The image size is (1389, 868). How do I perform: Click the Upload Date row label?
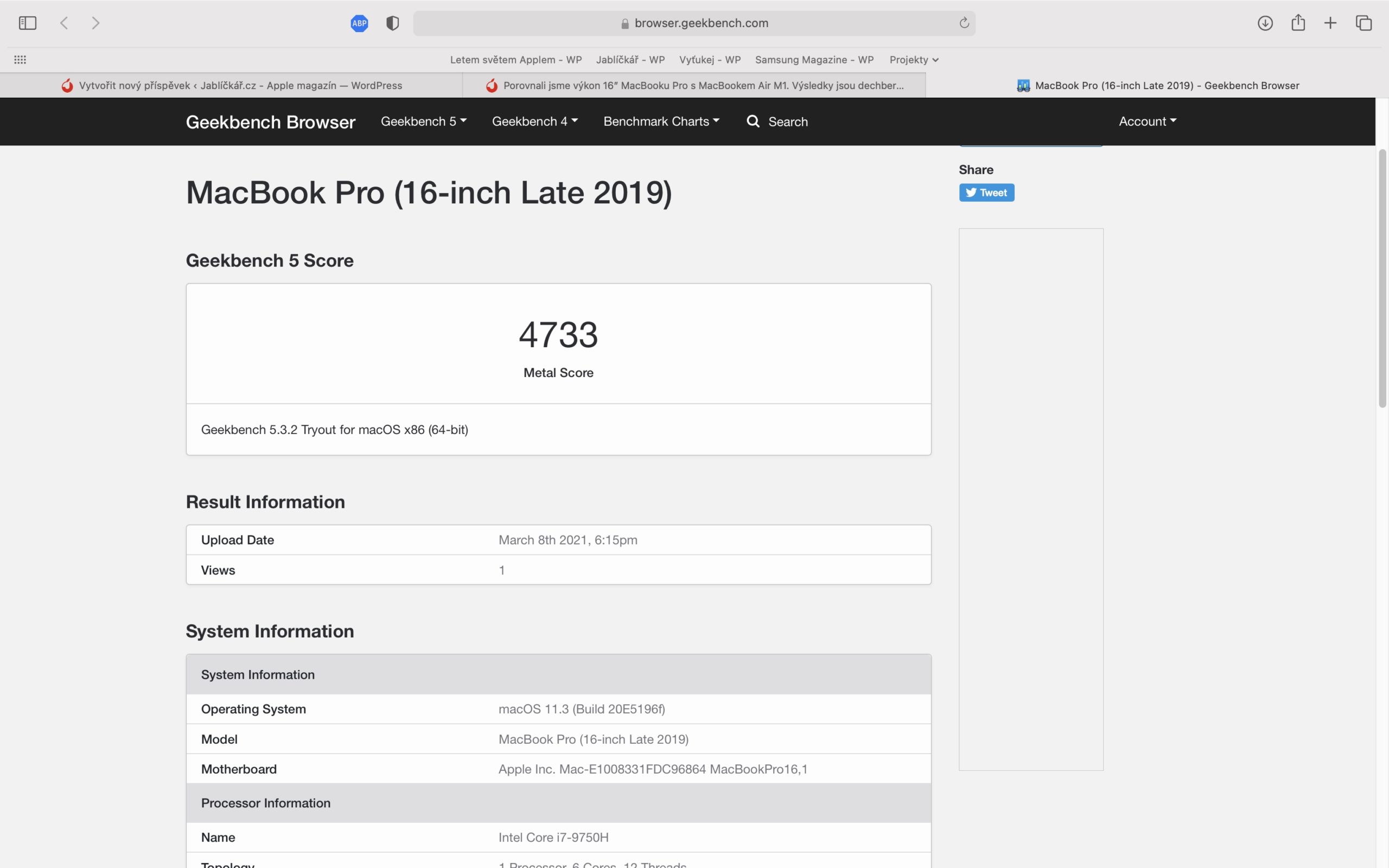pyautogui.click(x=238, y=540)
